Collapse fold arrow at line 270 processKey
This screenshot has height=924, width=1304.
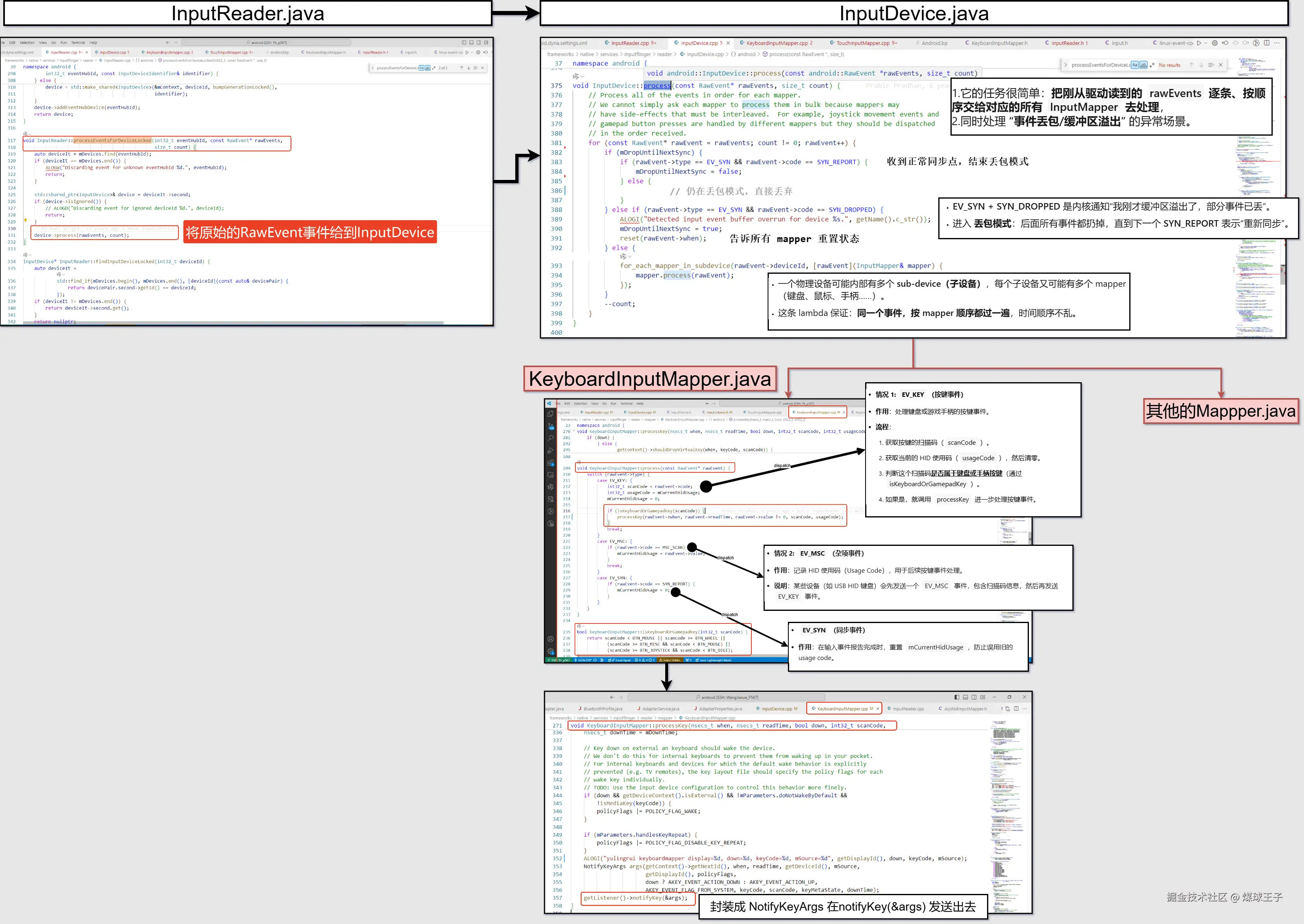click(574, 431)
